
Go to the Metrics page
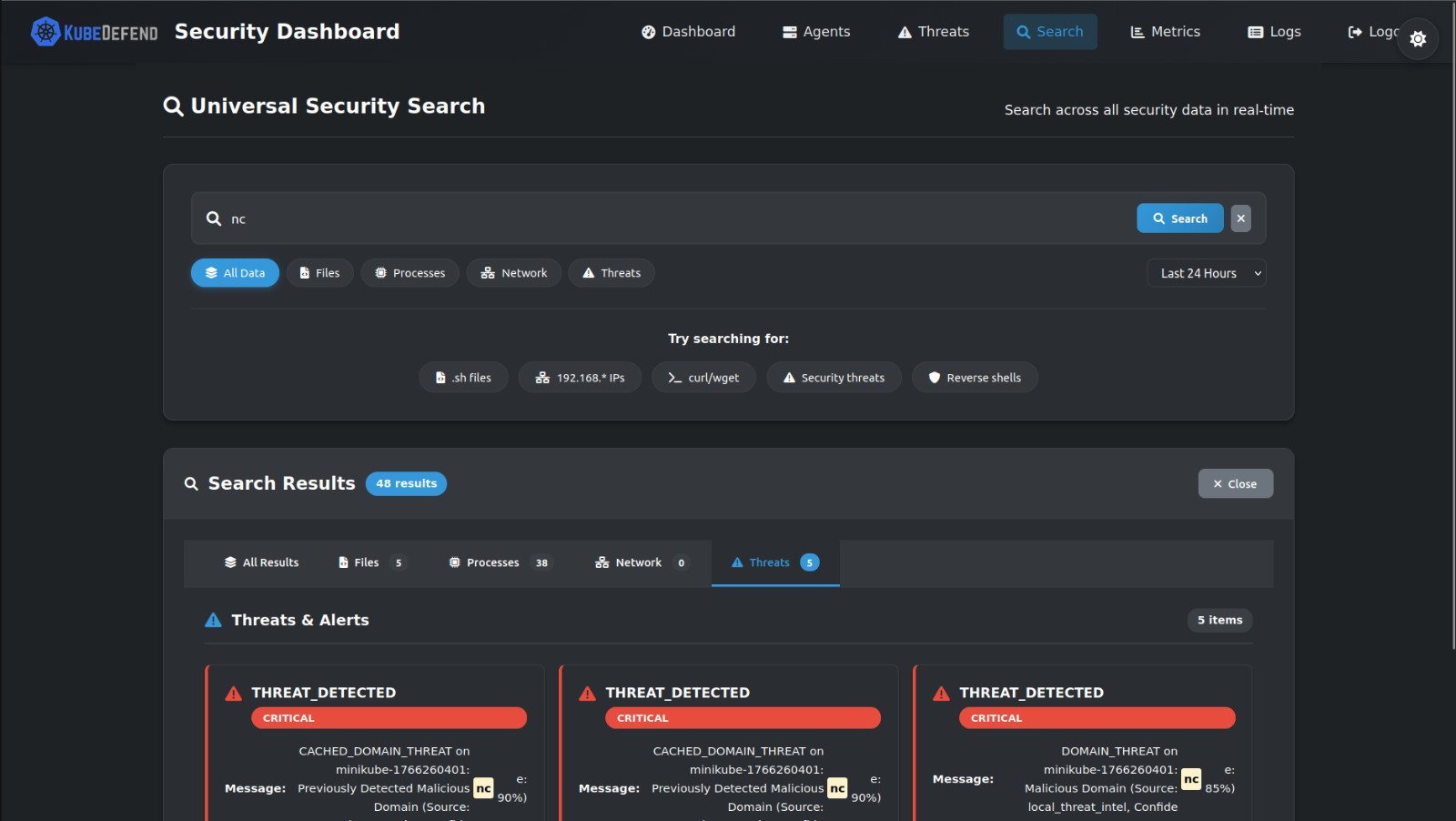coord(1165,32)
